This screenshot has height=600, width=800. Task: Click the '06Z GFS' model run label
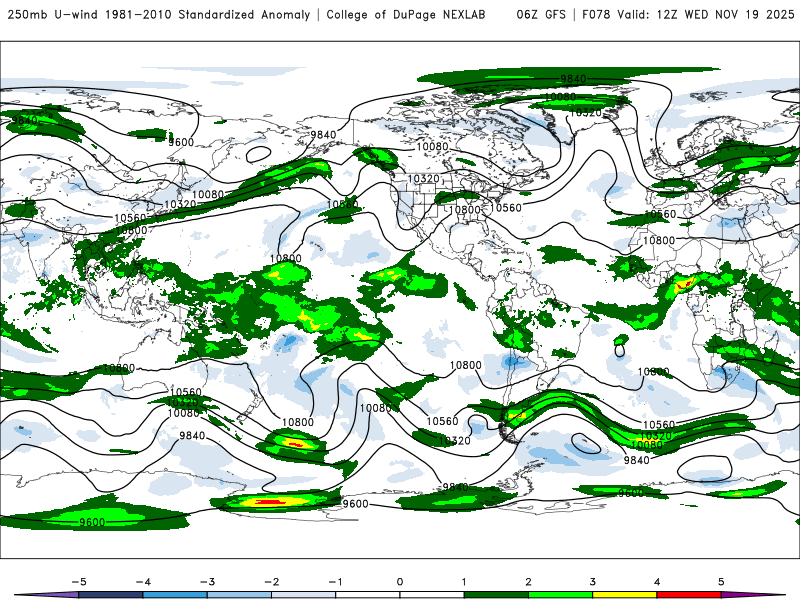point(541,15)
